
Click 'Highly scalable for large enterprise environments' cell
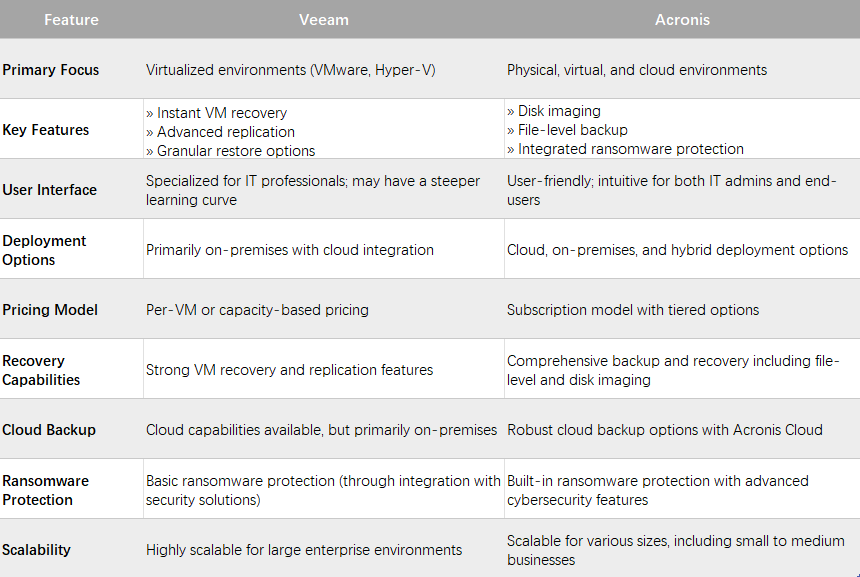(304, 550)
